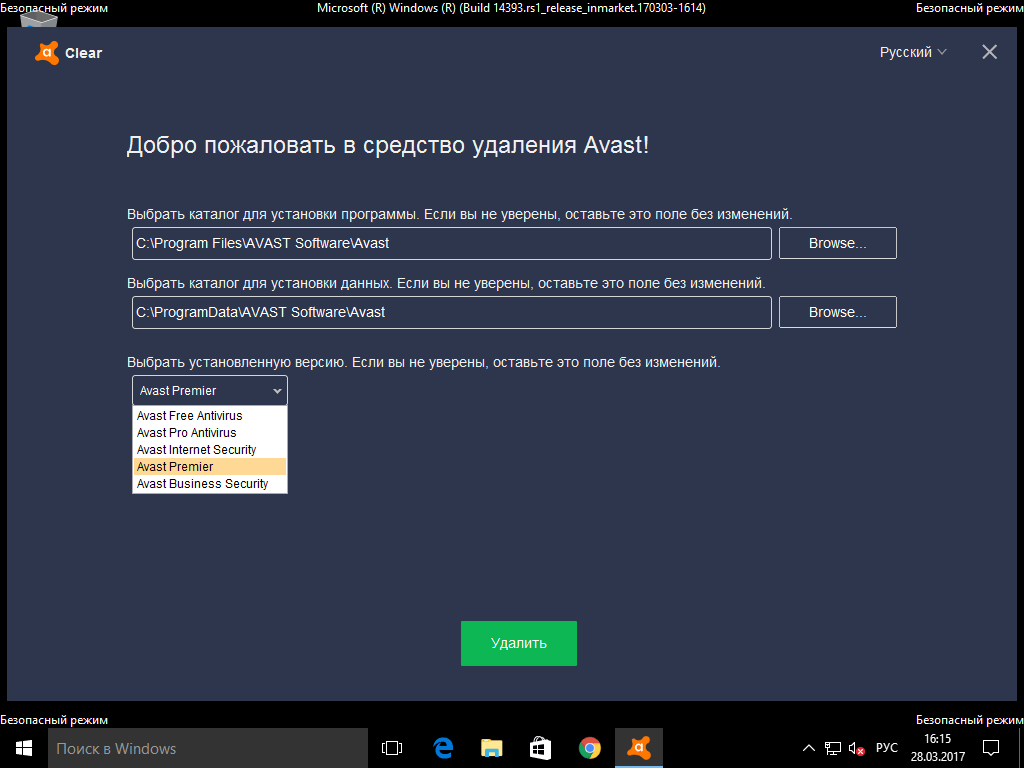Open File Explorer from taskbar
This screenshot has width=1024, height=768.
click(x=491, y=748)
